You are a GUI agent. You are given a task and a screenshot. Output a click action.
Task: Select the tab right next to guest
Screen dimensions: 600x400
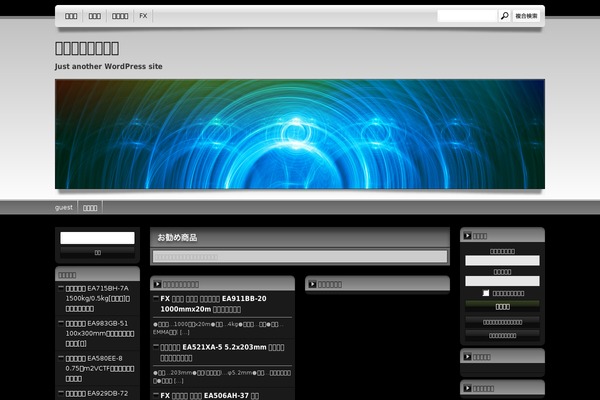point(90,207)
